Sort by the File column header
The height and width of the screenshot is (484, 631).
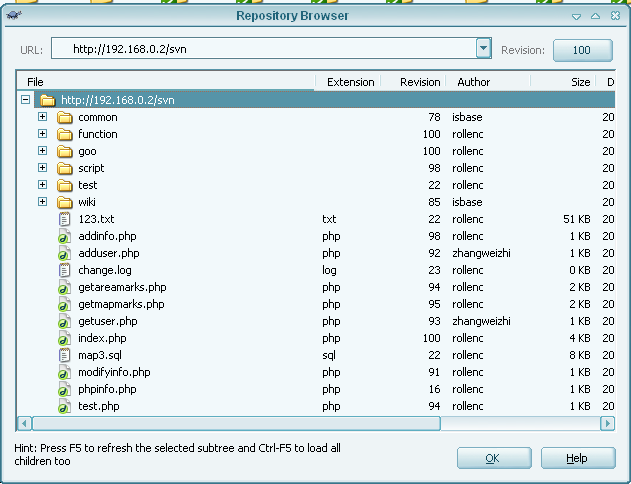click(166, 82)
